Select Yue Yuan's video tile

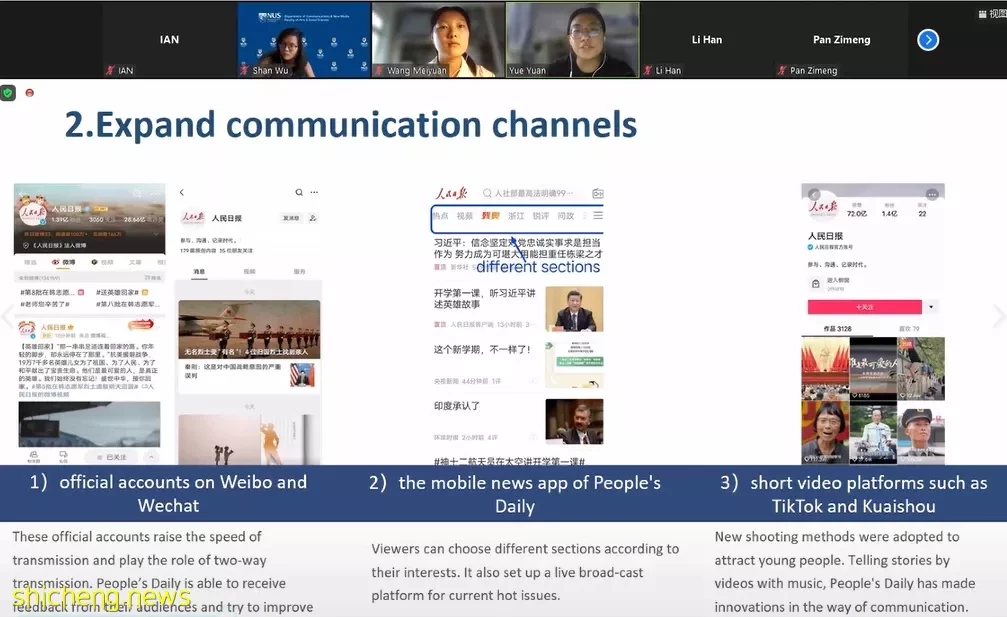click(573, 40)
